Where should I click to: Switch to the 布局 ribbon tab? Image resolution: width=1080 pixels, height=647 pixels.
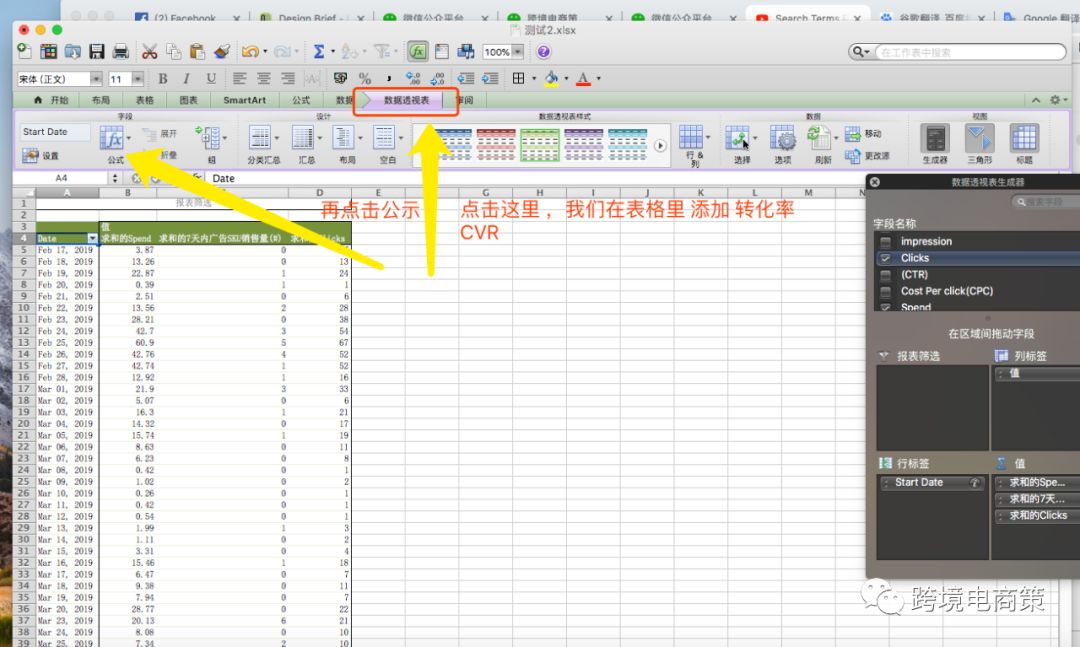101,100
